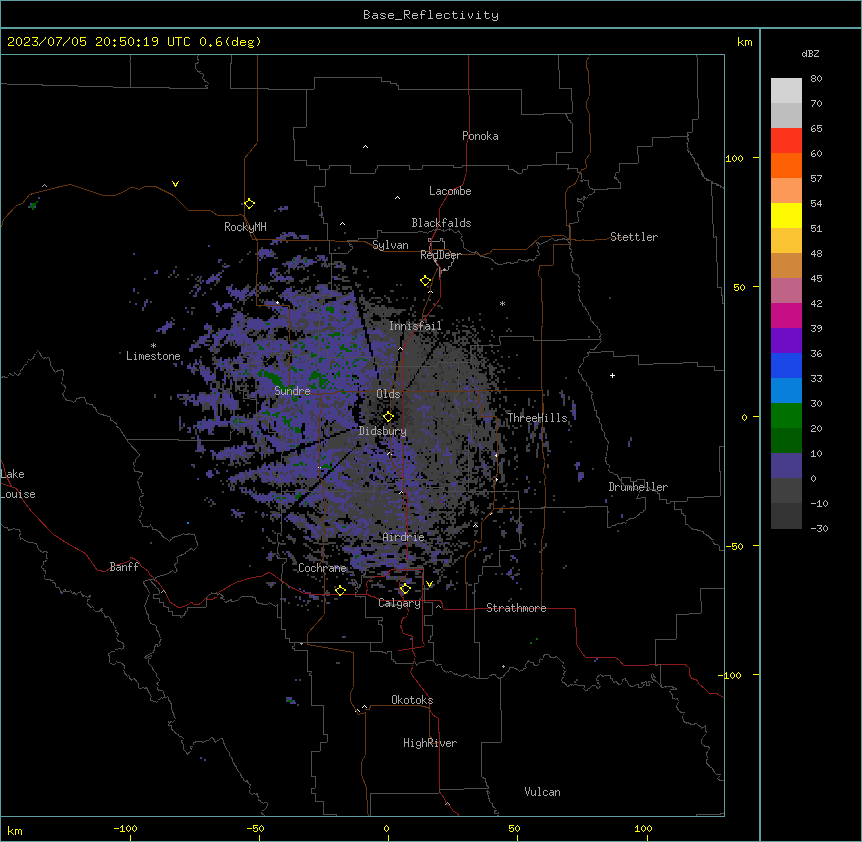Viewport: 862px width, 842px height.
Task: Select the Vulcan label
Action: [x=543, y=792]
